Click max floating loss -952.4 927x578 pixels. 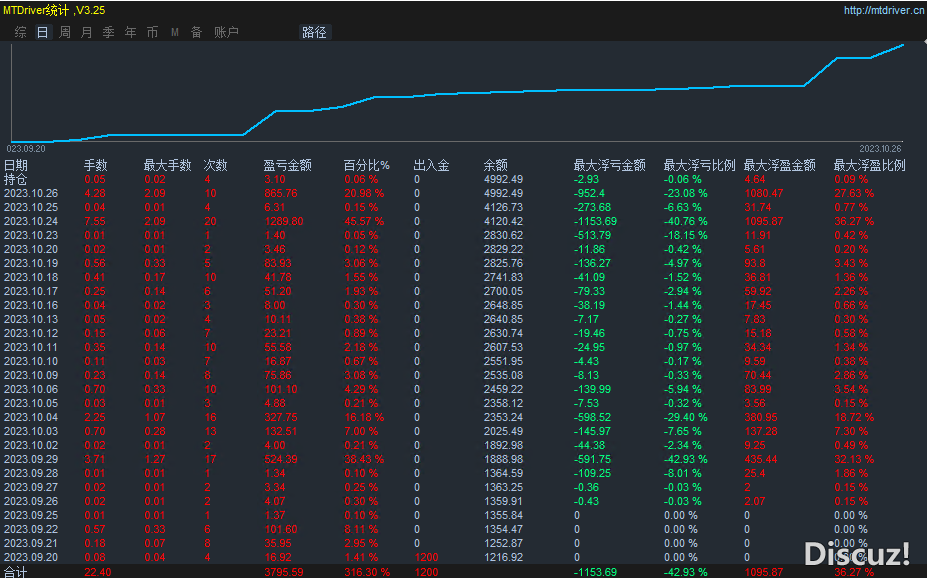pyautogui.click(x=589, y=193)
